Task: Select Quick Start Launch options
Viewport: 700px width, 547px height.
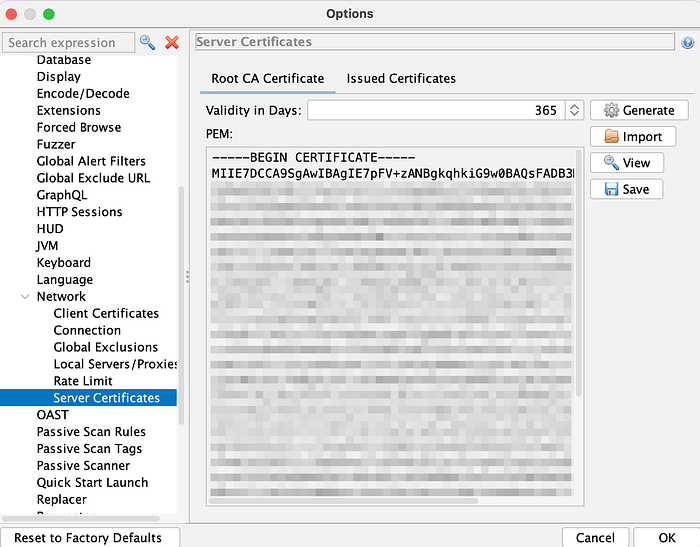Action: [x=92, y=483]
